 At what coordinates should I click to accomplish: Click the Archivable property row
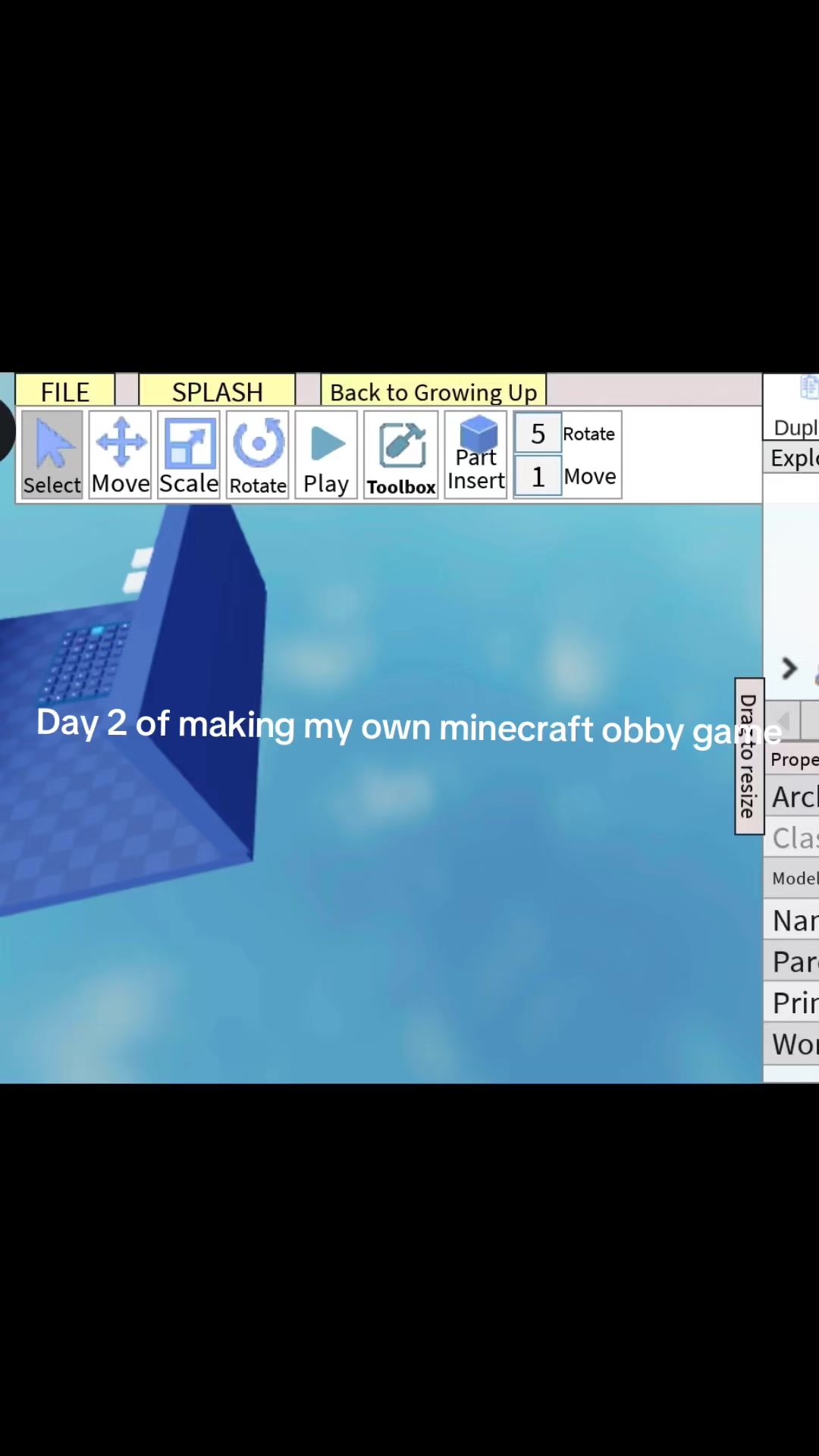[x=792, y=796]
